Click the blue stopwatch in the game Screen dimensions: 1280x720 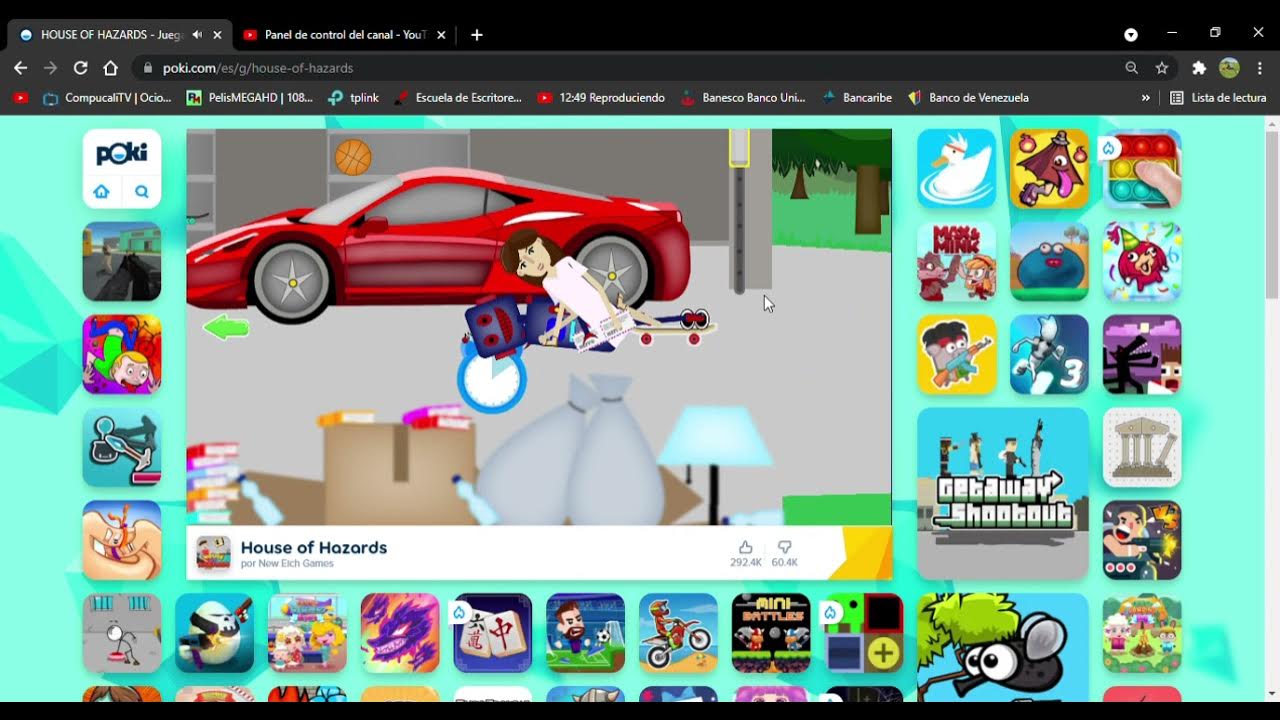click(491, 378)
